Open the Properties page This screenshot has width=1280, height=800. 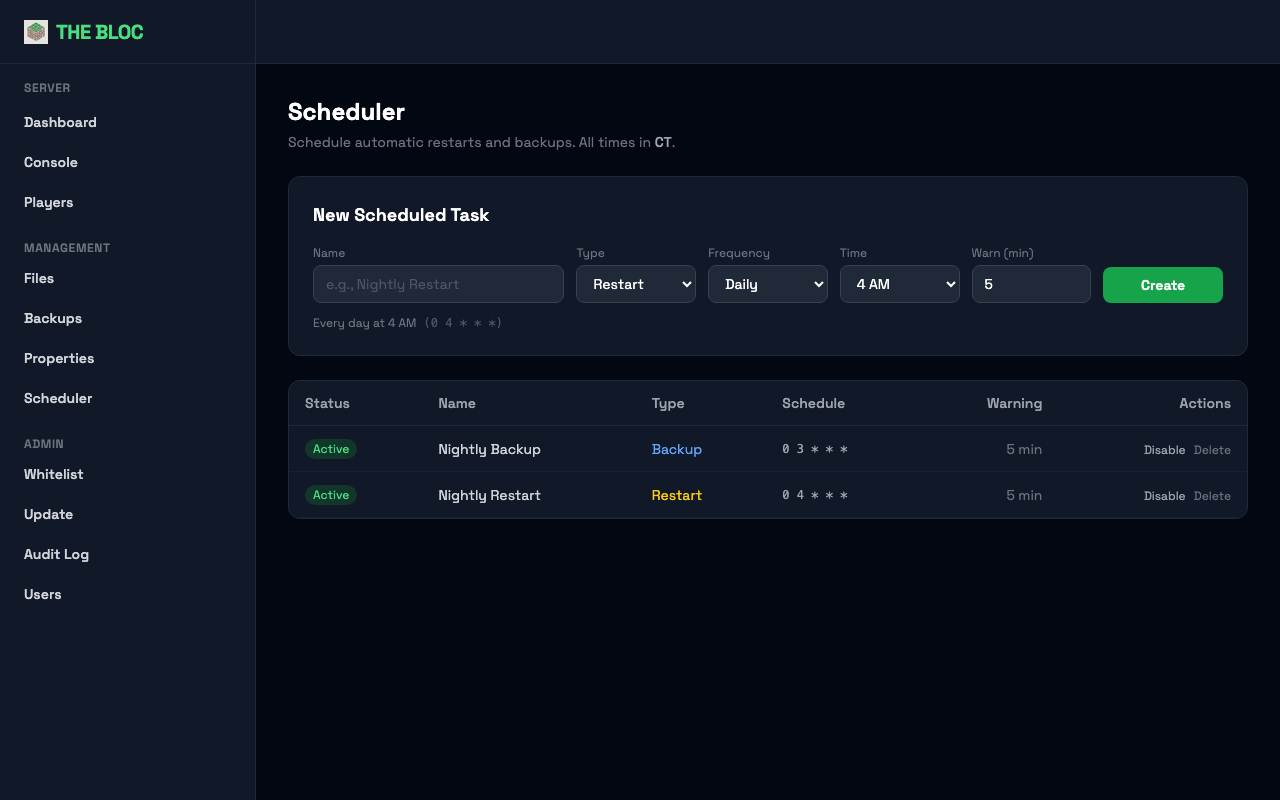[x=59, y=358]
